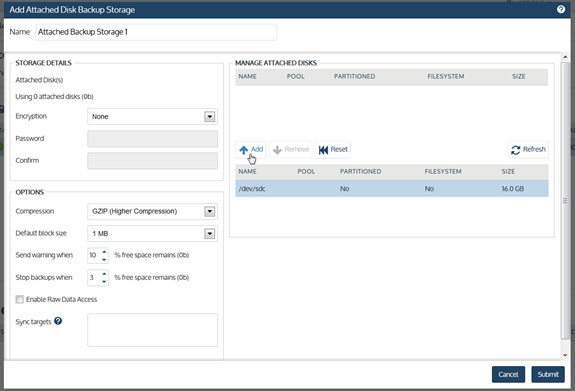Click the 'Using 0 attached disks (0b)' text
Viewport: 575px width, 391px height.
[54, 97]
